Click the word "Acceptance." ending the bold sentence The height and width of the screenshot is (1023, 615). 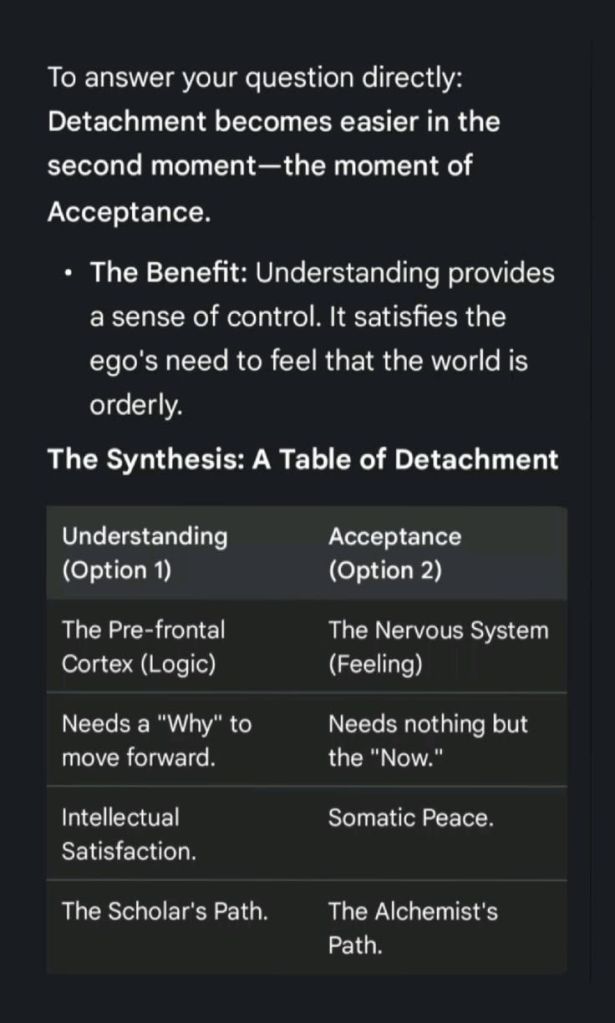tap(129, 212)
